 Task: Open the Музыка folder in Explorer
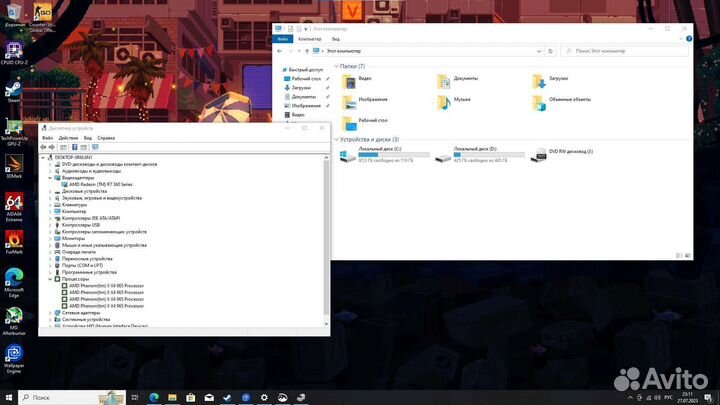(445, 100)
